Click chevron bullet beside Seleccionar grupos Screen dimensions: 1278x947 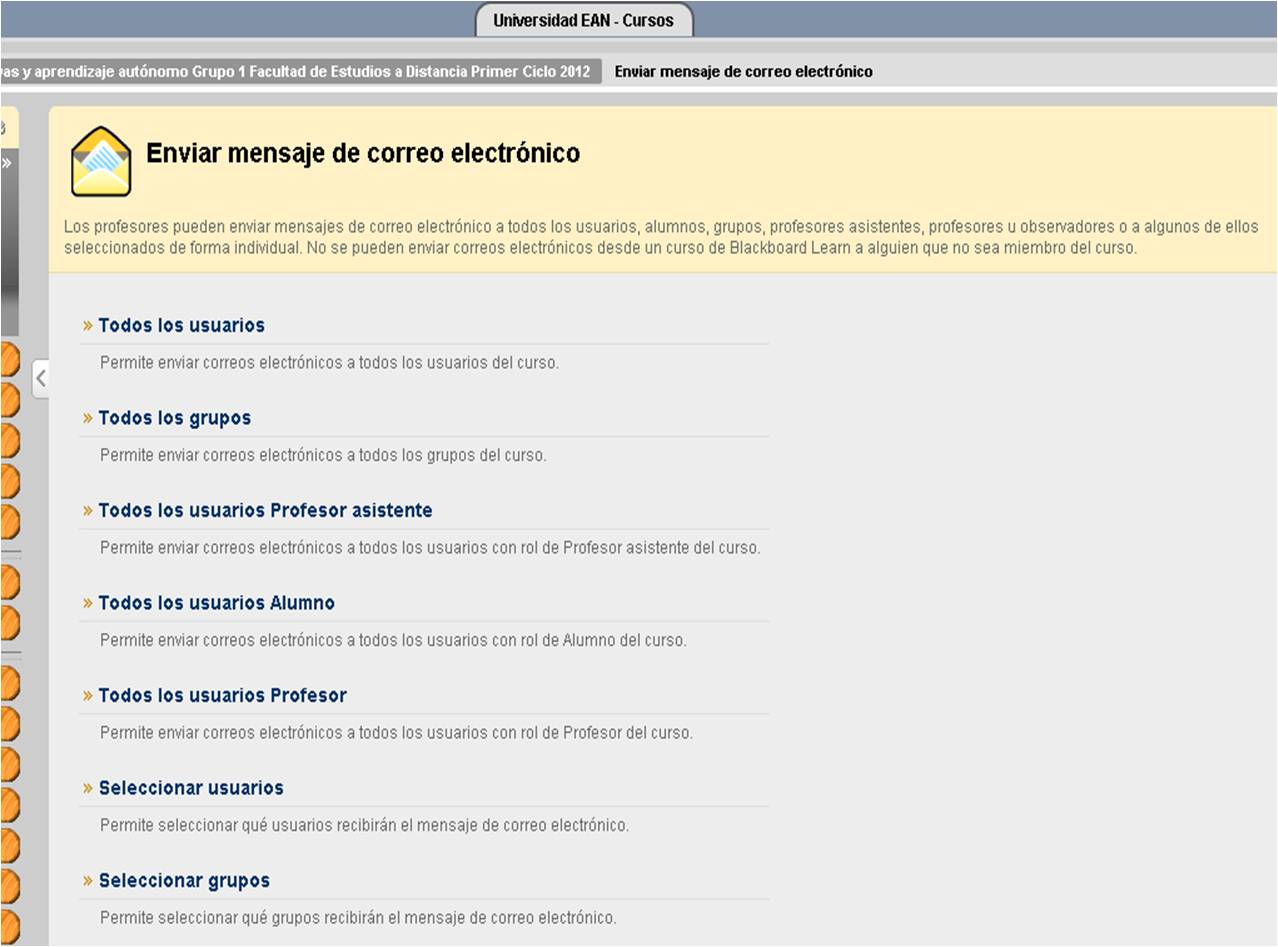[x=88, y=882]
